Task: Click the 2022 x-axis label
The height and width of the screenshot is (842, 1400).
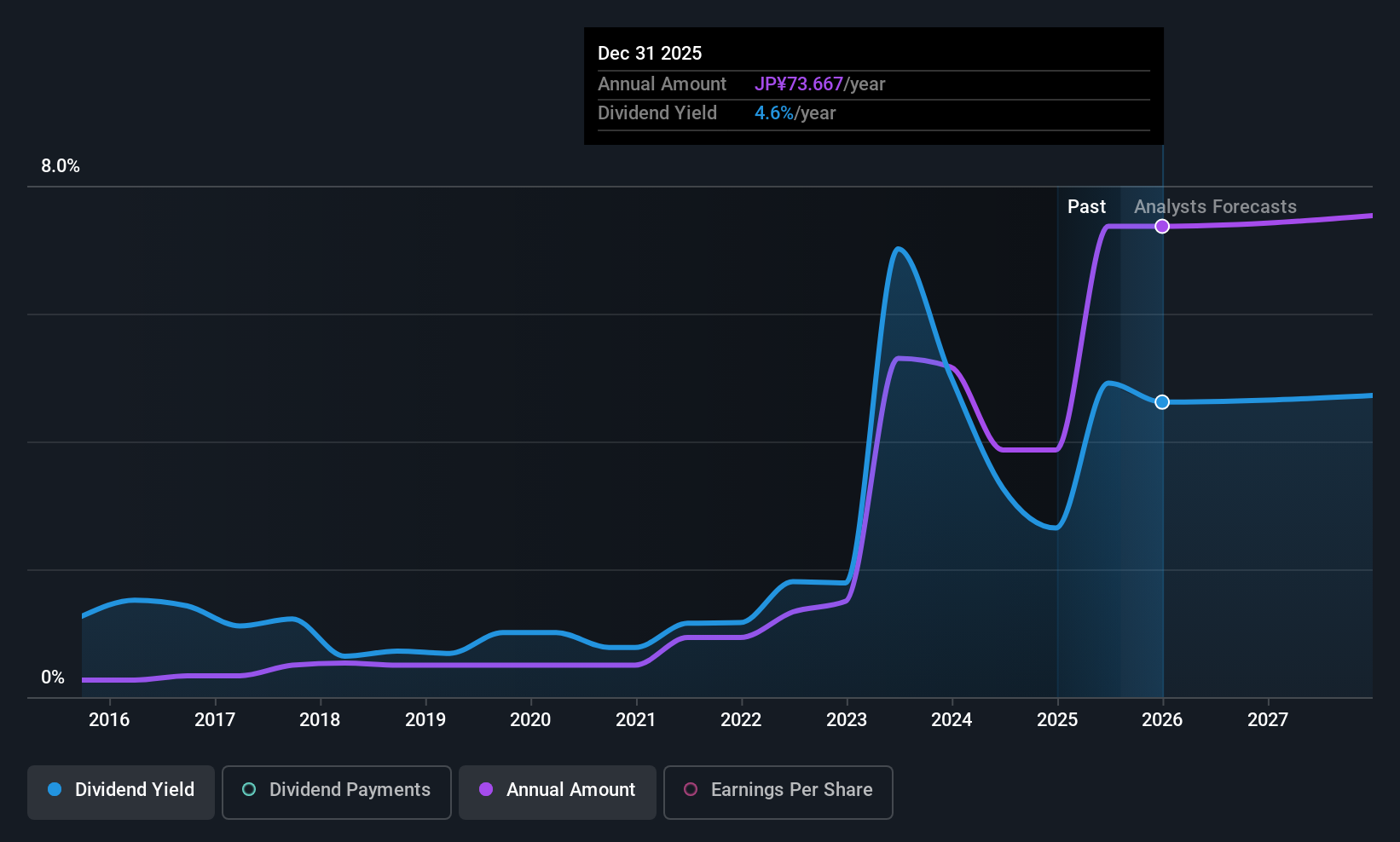Action: [x=741, y=719]
